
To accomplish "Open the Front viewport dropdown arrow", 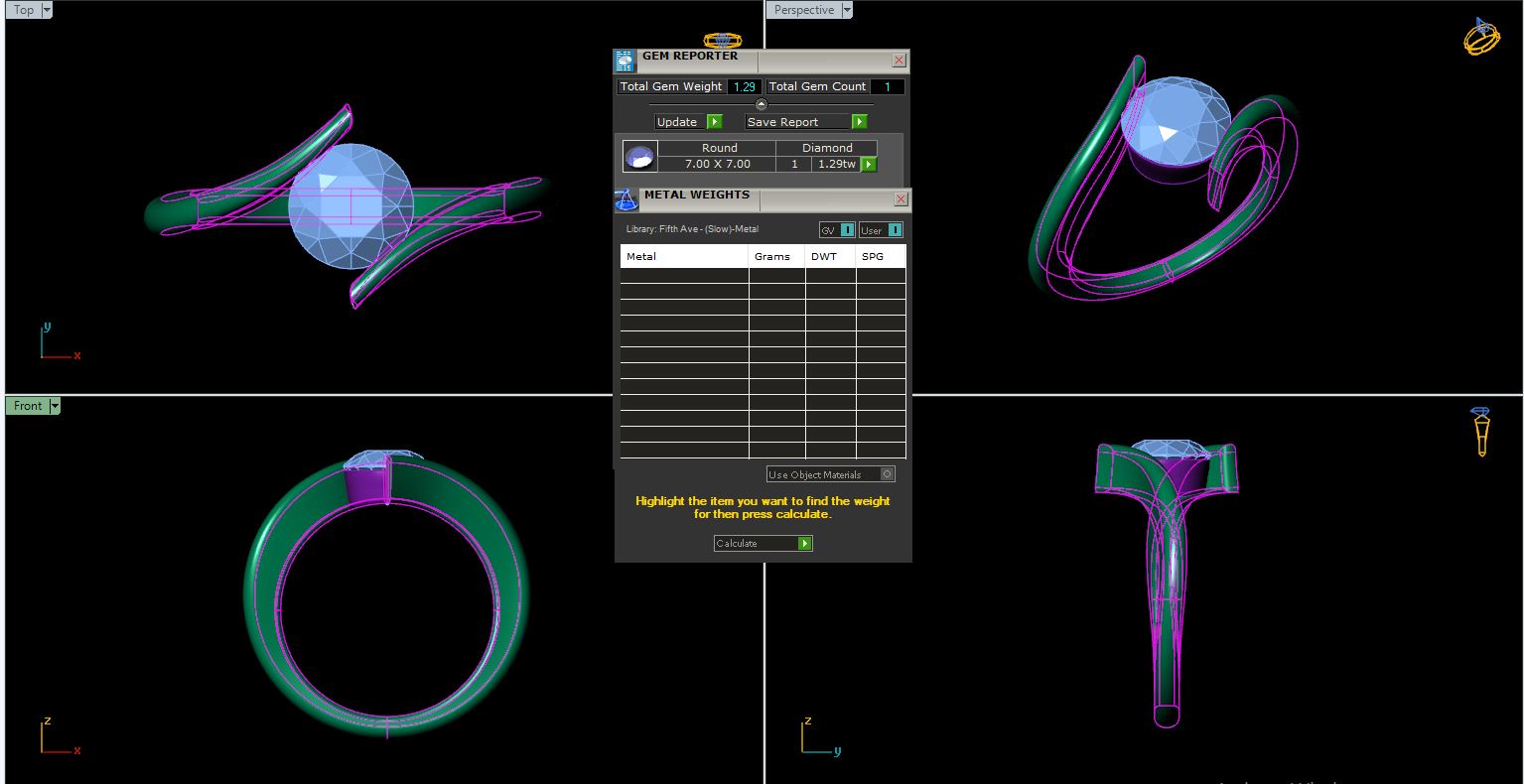I will [55, 406].
